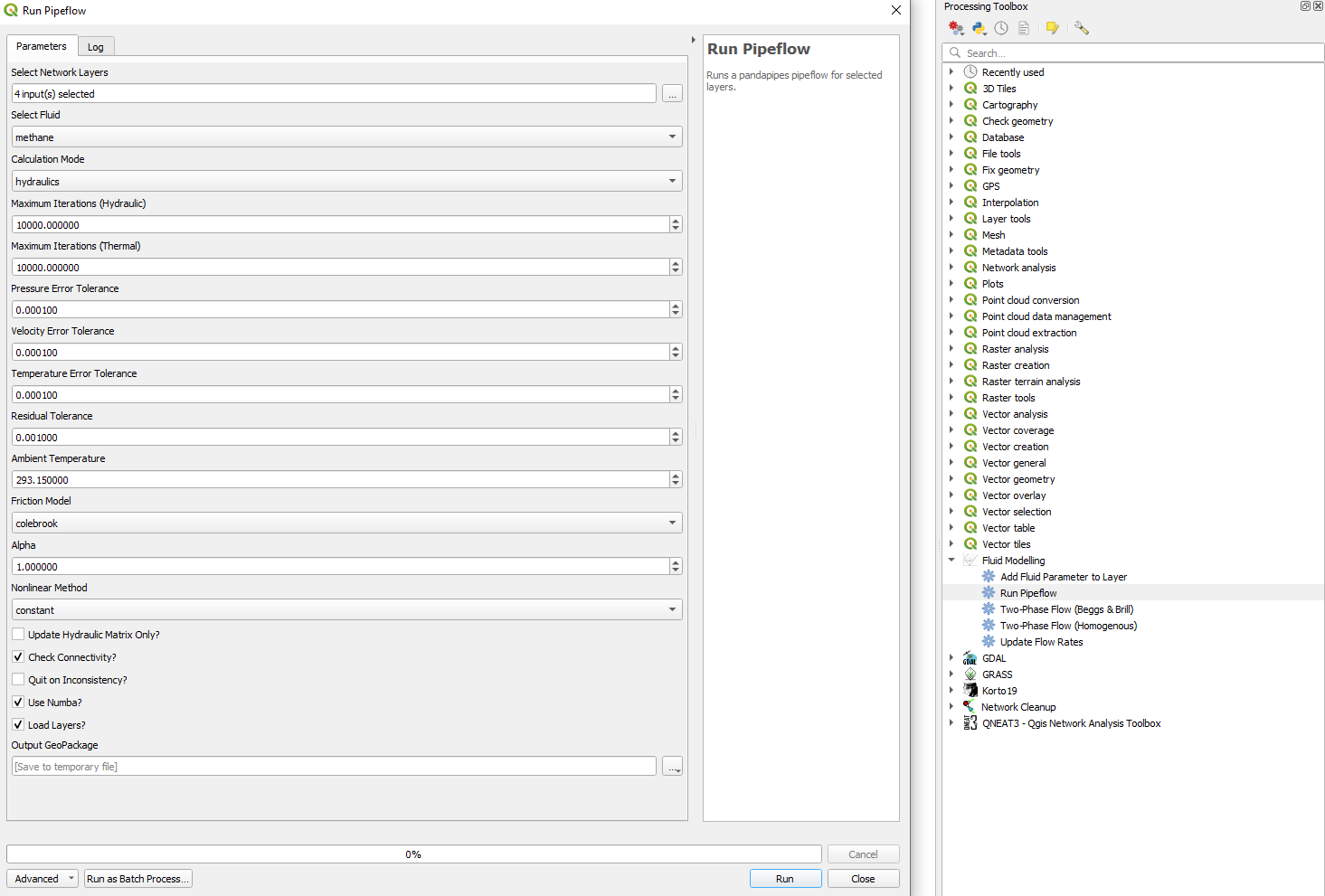
Task: Click the gear icon beside Two-Phase Flow (Homogenous)
Action: coord(989,626)
